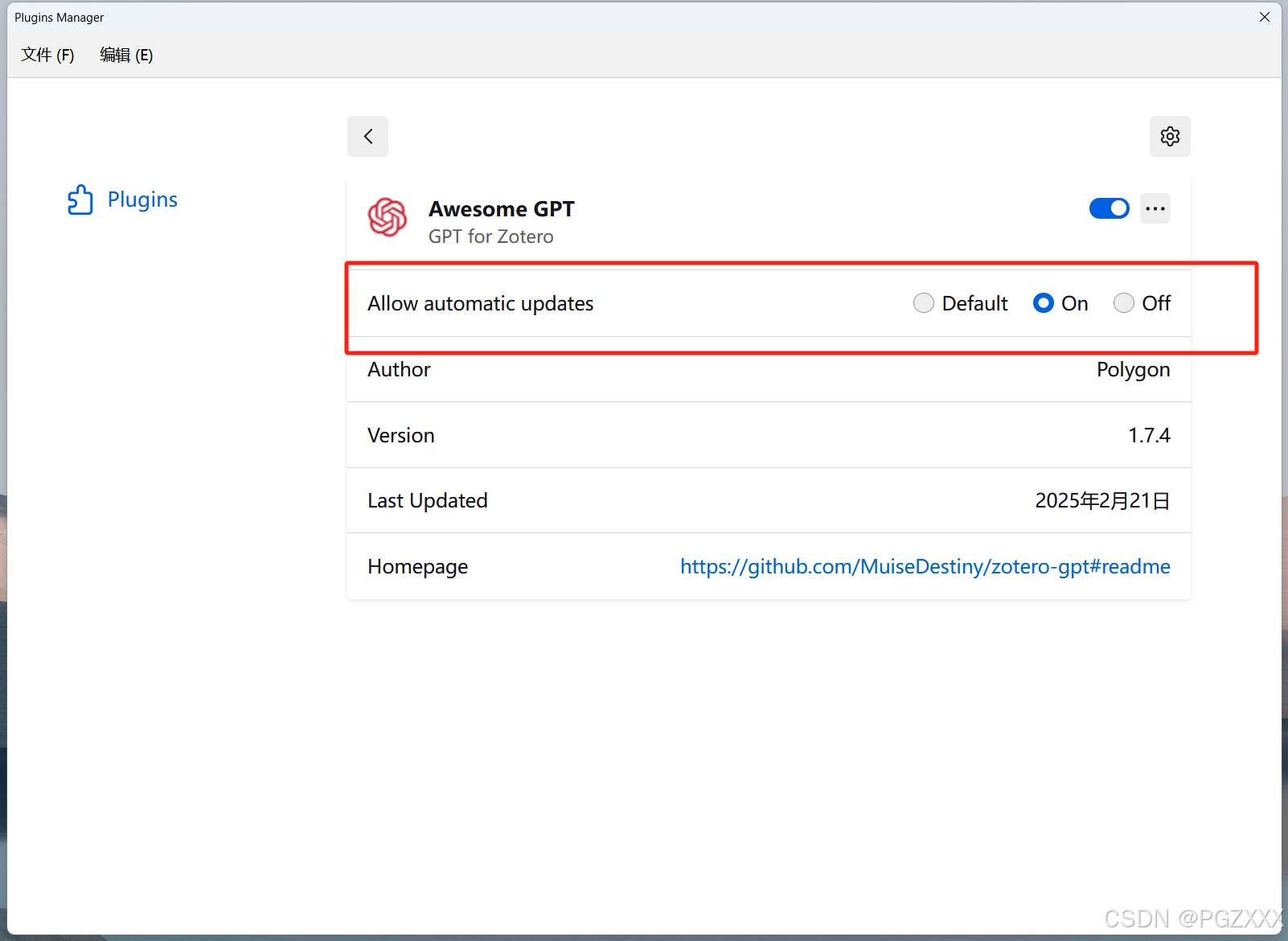Open the 文件 (F) menu
This screenshot has width=1288, height=941.
click(47, 55)
